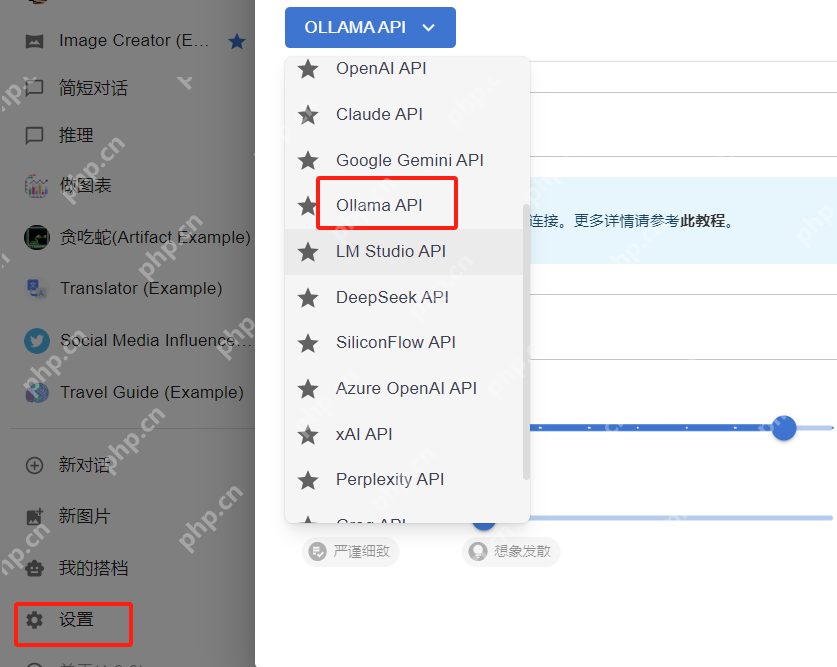This screenshot has height=667, width=837.
Task: Select the 推理 assistant chat icon
Action: (33, 135)
